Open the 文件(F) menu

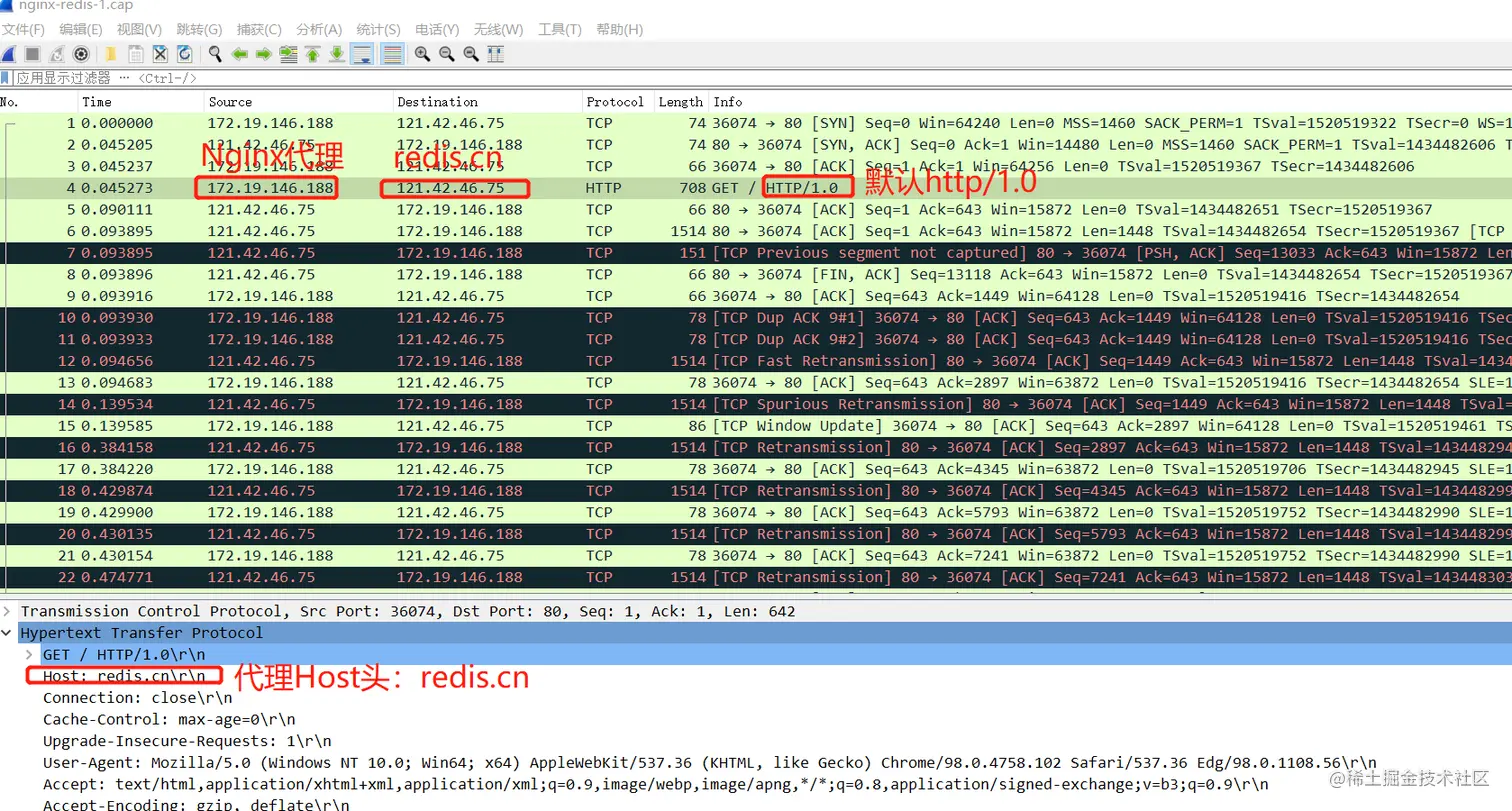(x=23, y=29)
